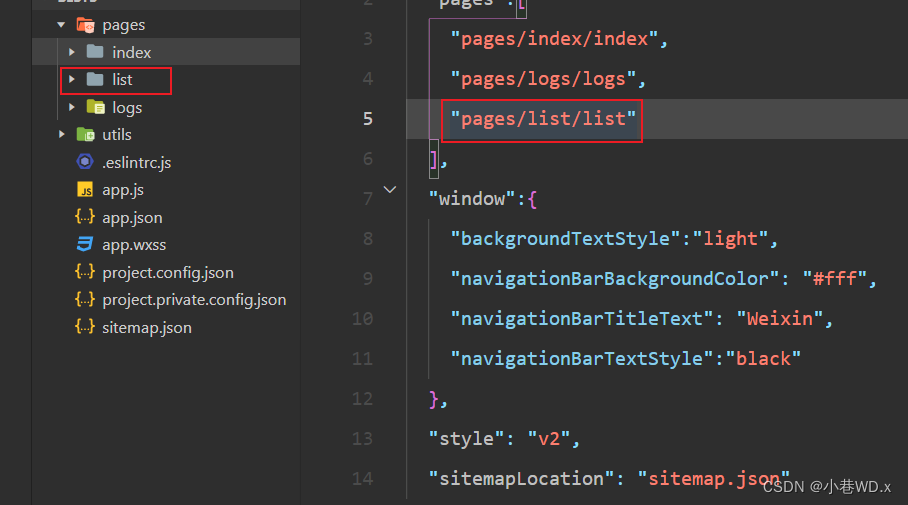
Task: Click the utils folder icon
Action: [x=86, y=134]
